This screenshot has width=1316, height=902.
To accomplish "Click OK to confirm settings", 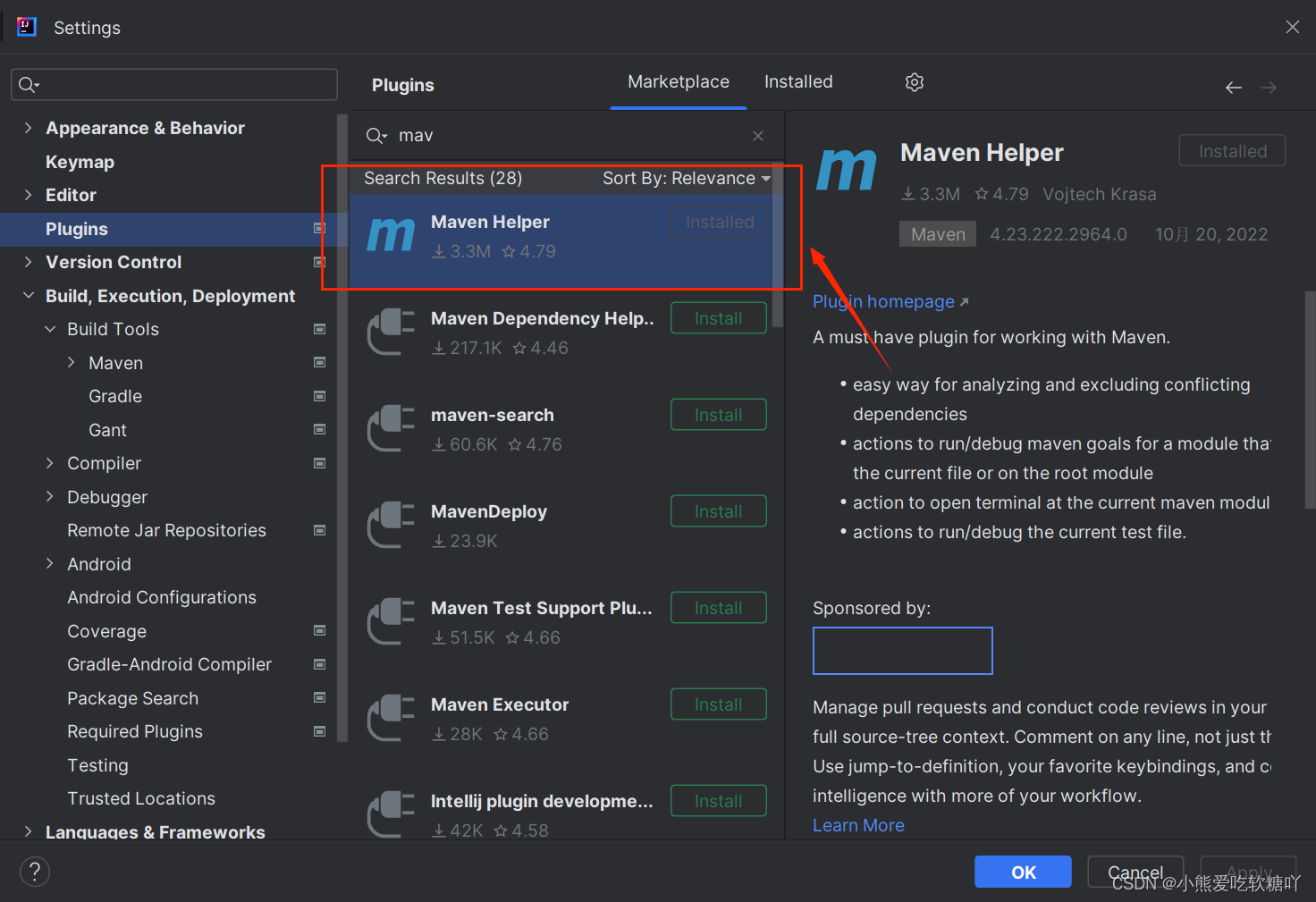I will click(1023, 872).
